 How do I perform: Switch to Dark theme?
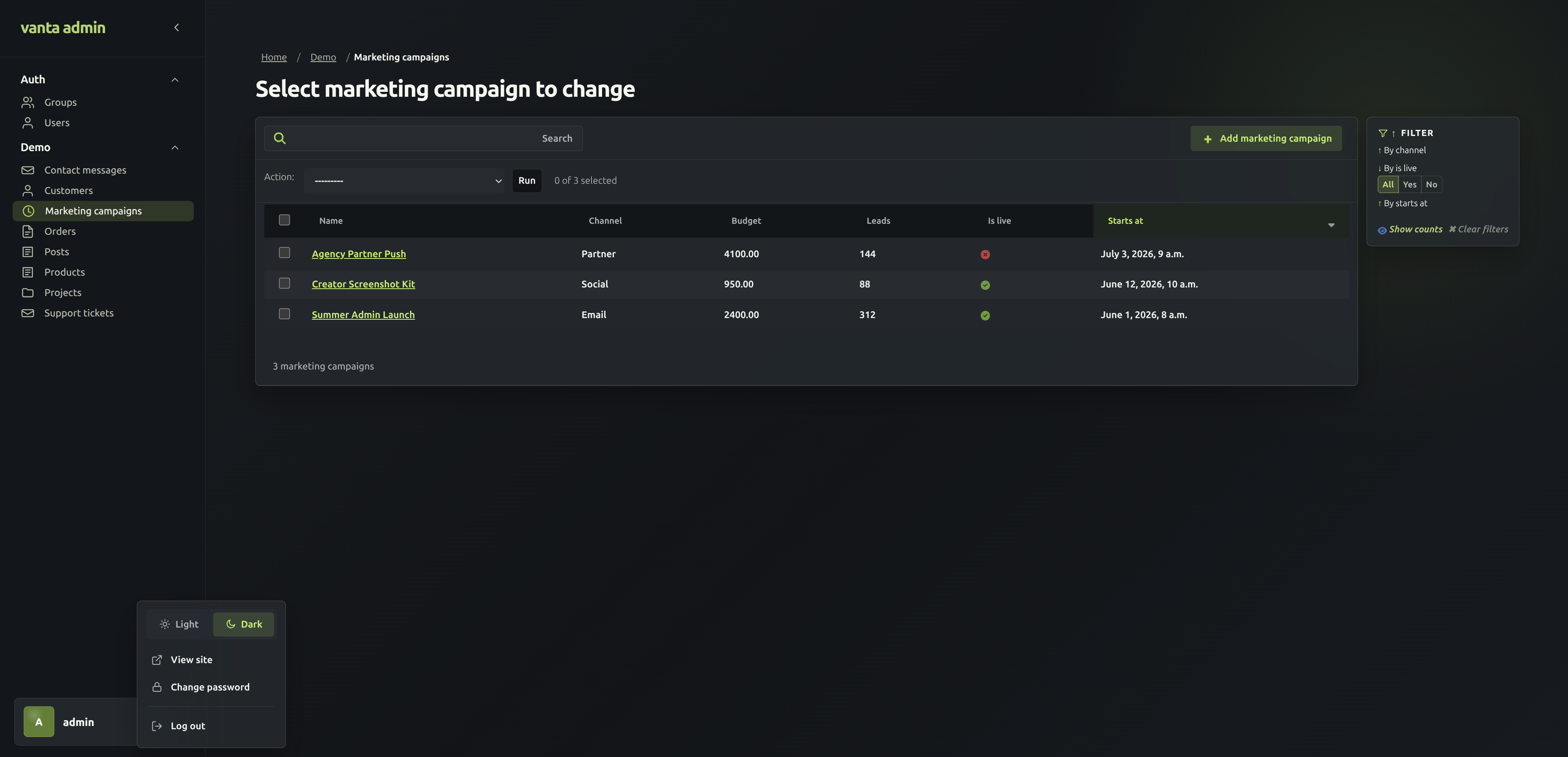pos(243,624)
